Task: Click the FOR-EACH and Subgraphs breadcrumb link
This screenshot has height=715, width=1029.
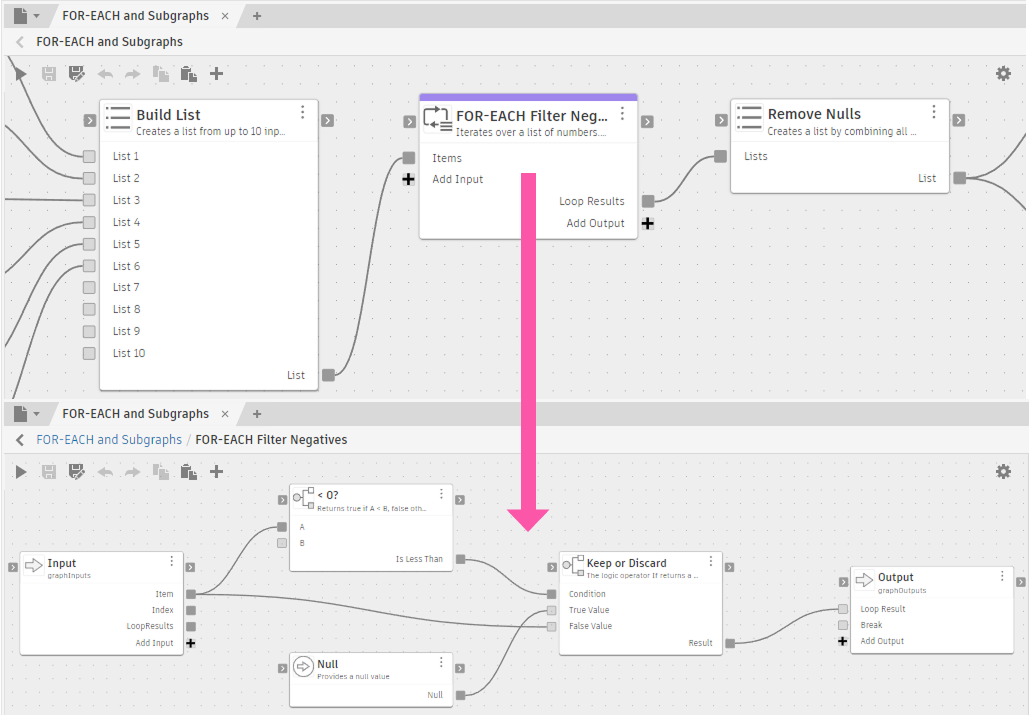Action: coord(109,439)
